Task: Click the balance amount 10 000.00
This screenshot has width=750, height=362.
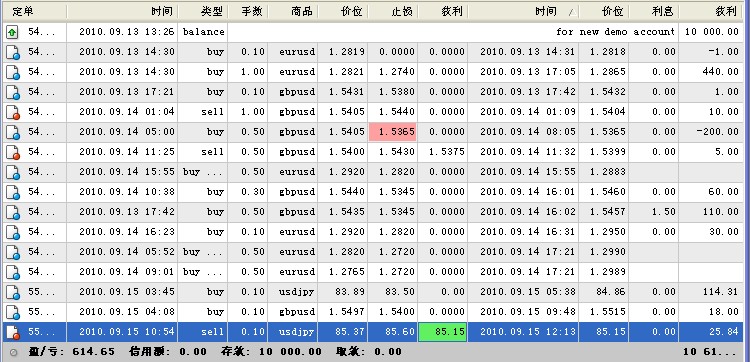Action: click(712, 32)
